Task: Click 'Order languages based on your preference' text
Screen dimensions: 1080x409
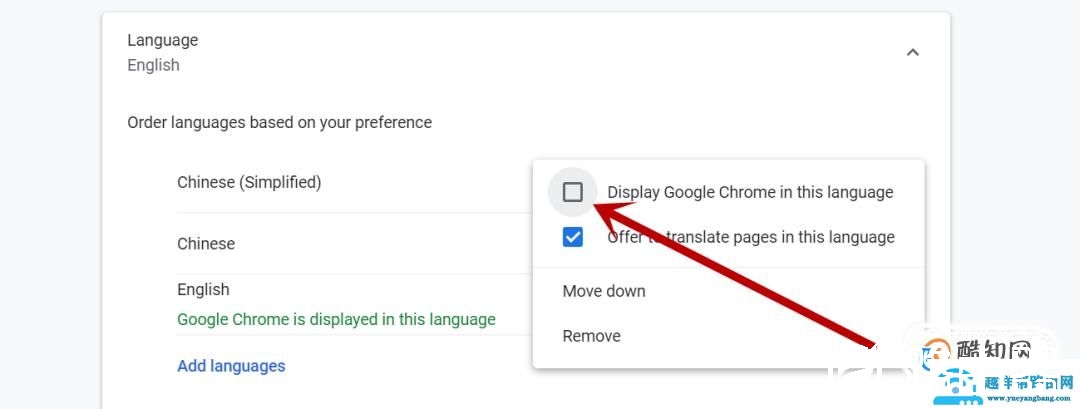Action: 280,123
